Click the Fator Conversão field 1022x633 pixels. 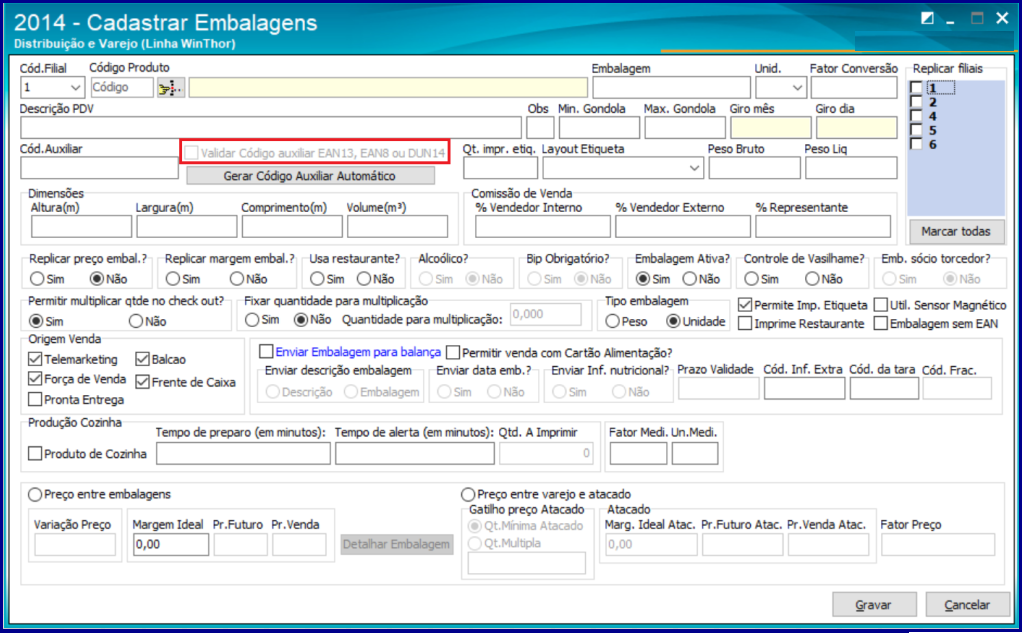(x=854, y=87)
